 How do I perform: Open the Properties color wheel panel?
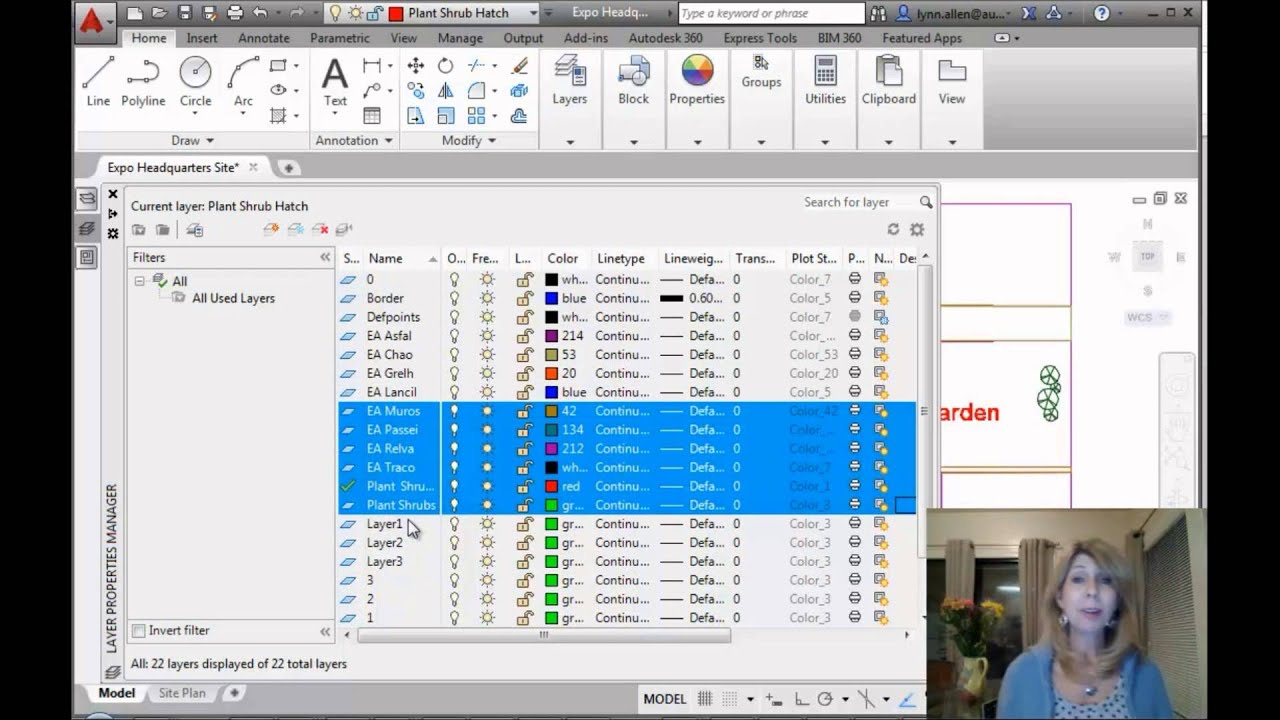click(697, 80)
